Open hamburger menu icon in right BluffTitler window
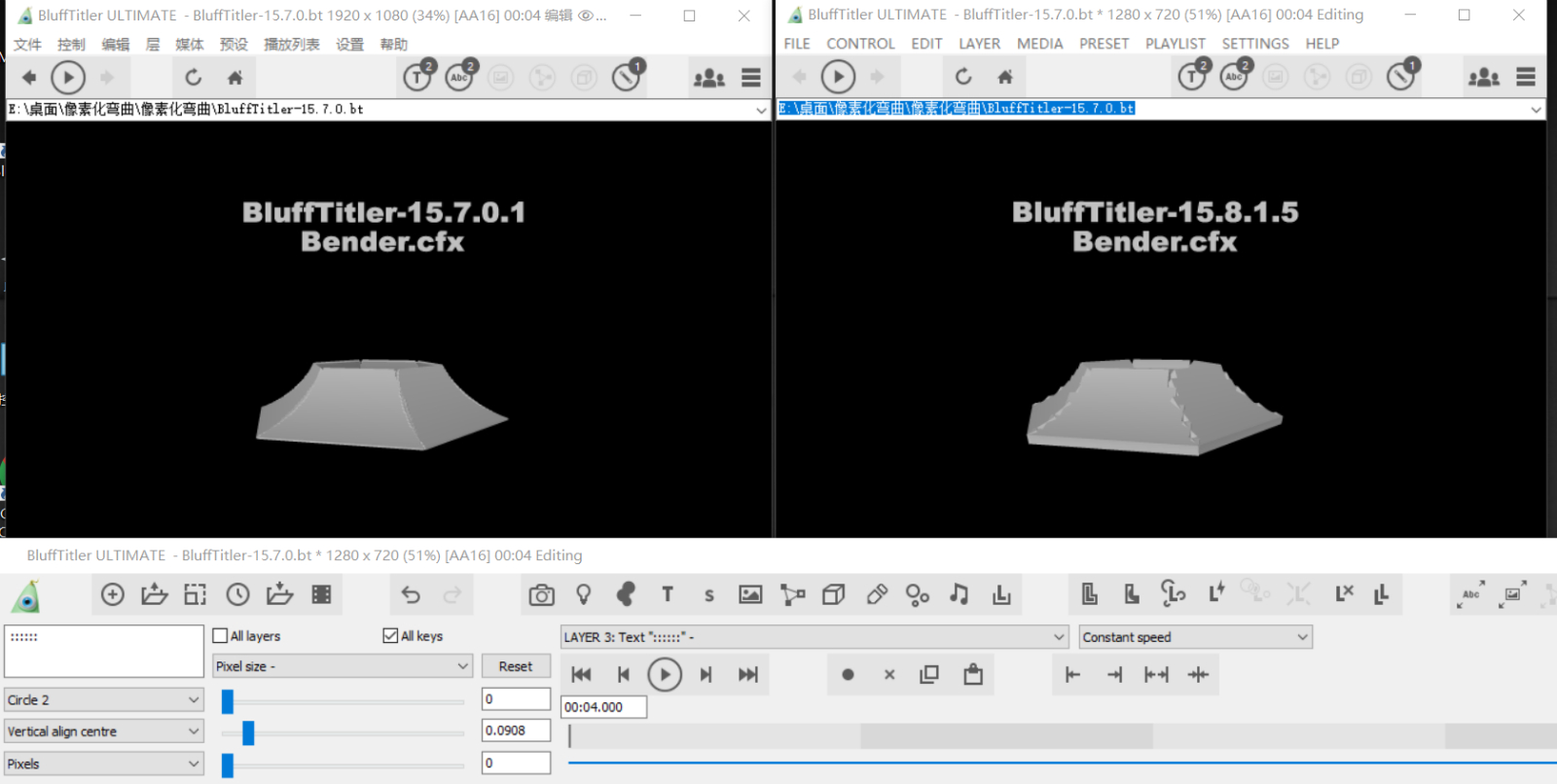Image resolution: width=1557 pixels, height=784 pixels. 1526,77
